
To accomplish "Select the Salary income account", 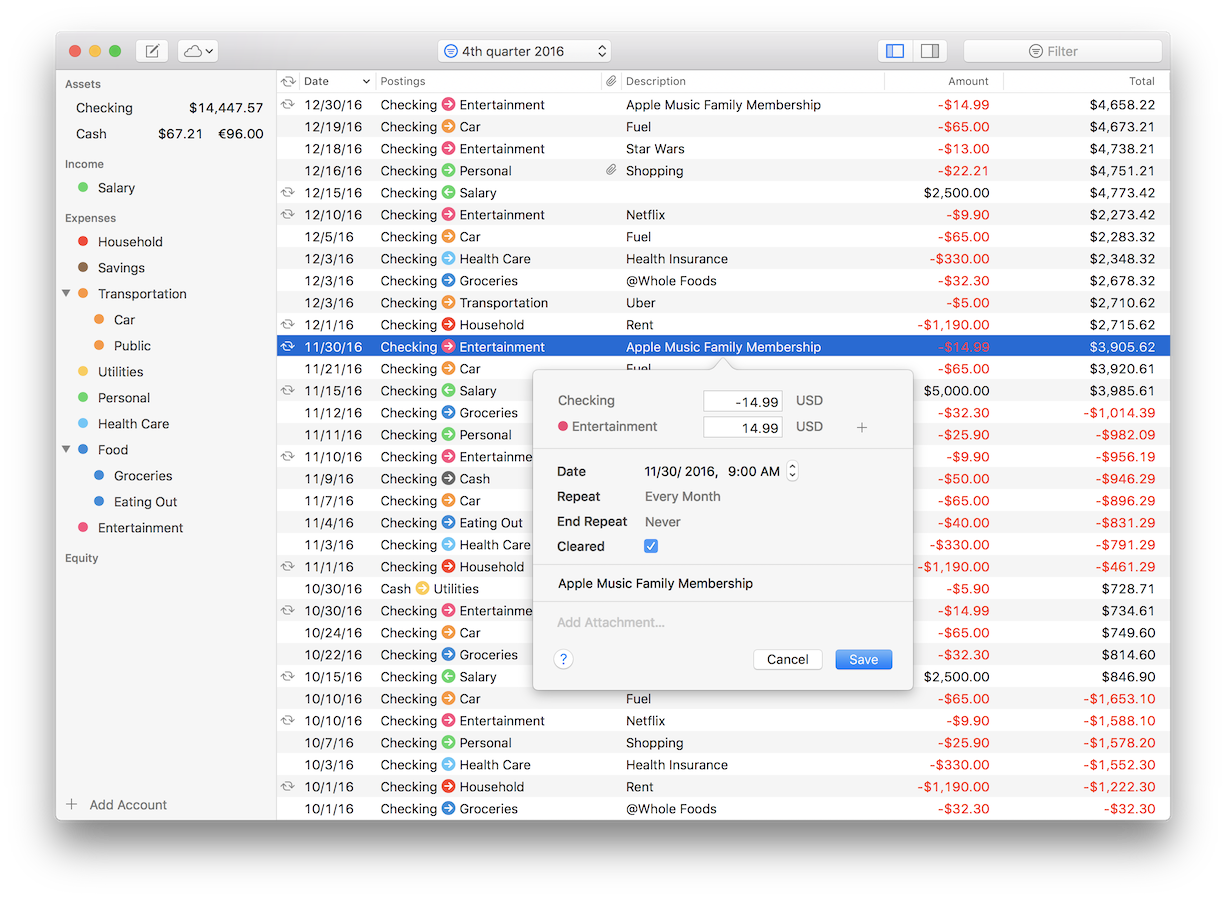I will click(166, 188).
